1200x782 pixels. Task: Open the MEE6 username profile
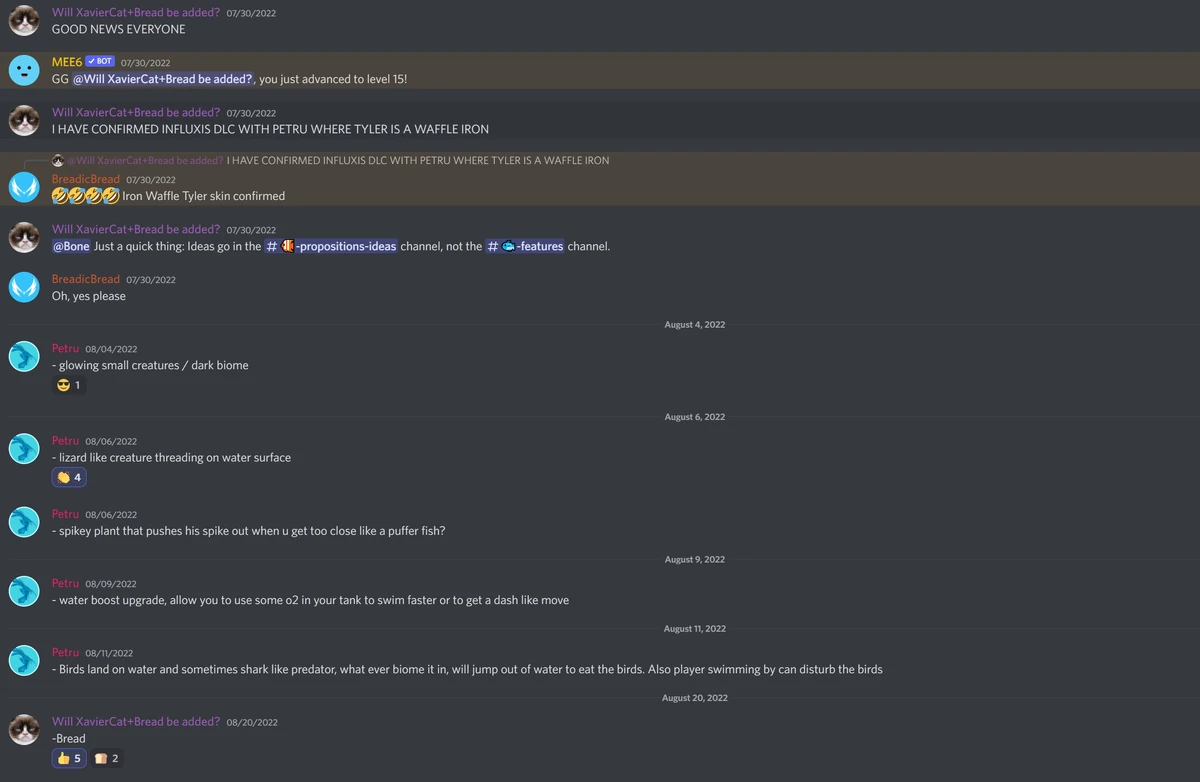coord(66,62)
